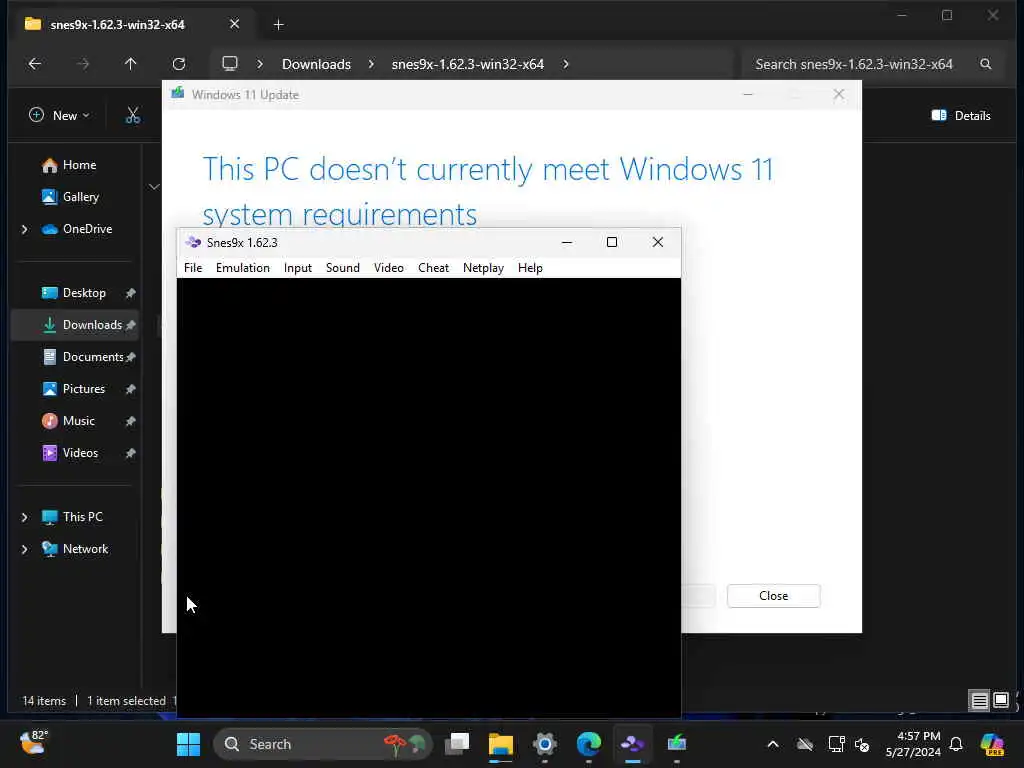Expand the OneDrive tree node
Viewport: 1024px width, 768px height.
click(24, 229)
